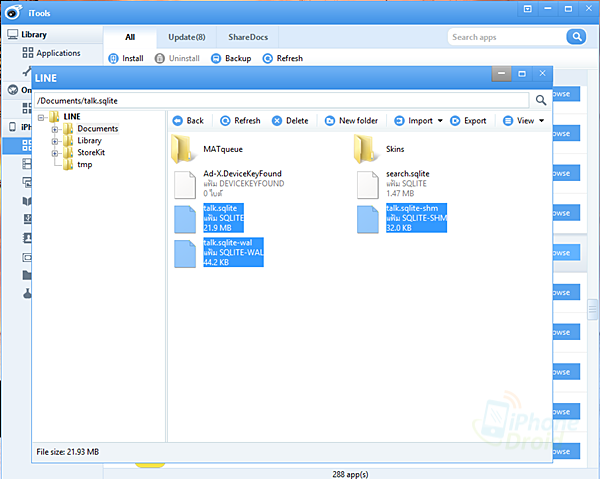
Task: Click the blue search button in iTools
Action: [x=576, y=37]
